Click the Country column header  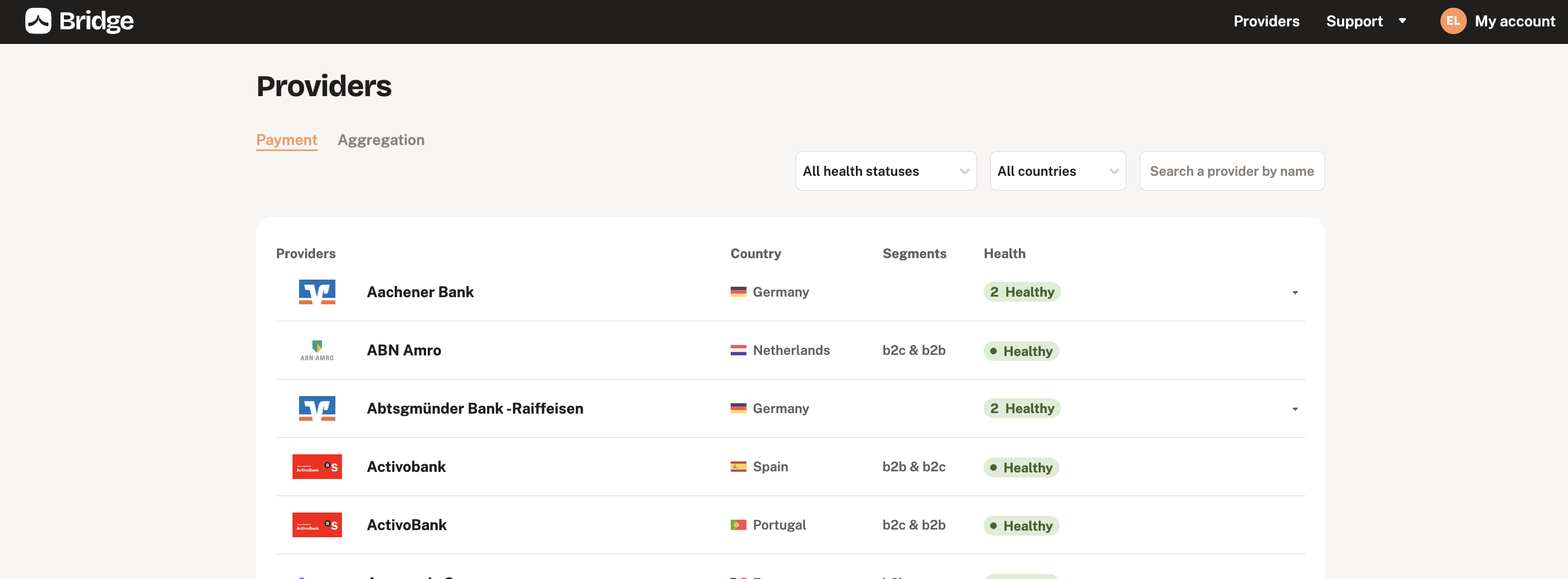click(x=755, y=254)
